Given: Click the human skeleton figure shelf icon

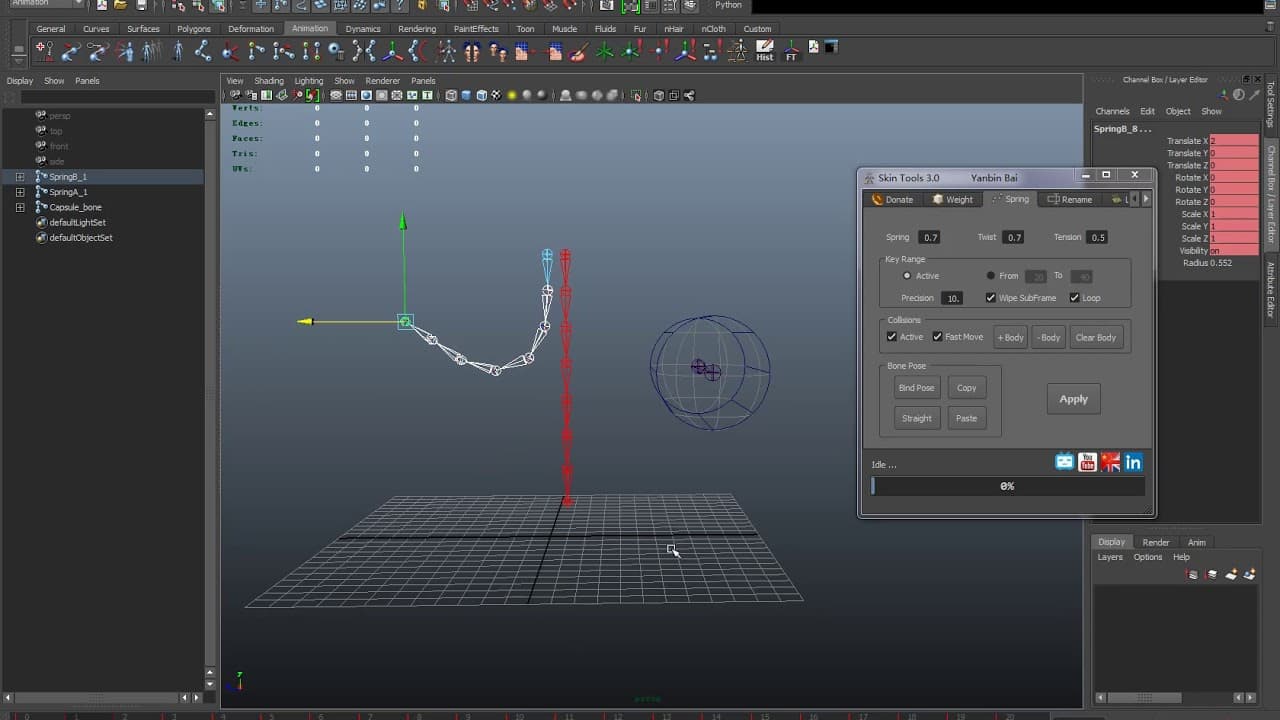Looking at the screenshot, I should coord(446,51).
